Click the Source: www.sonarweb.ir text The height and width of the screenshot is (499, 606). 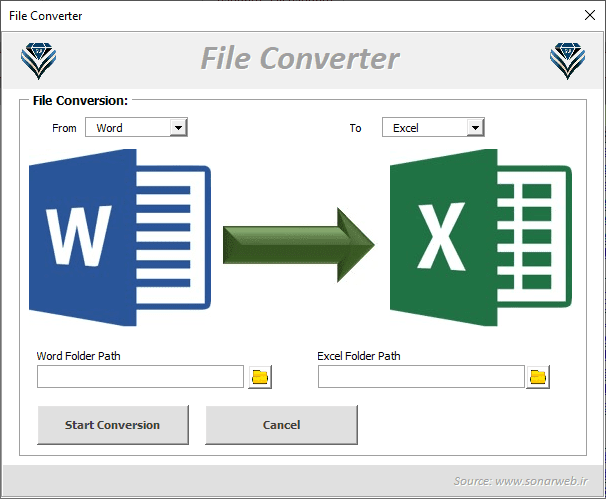[521, 481]
